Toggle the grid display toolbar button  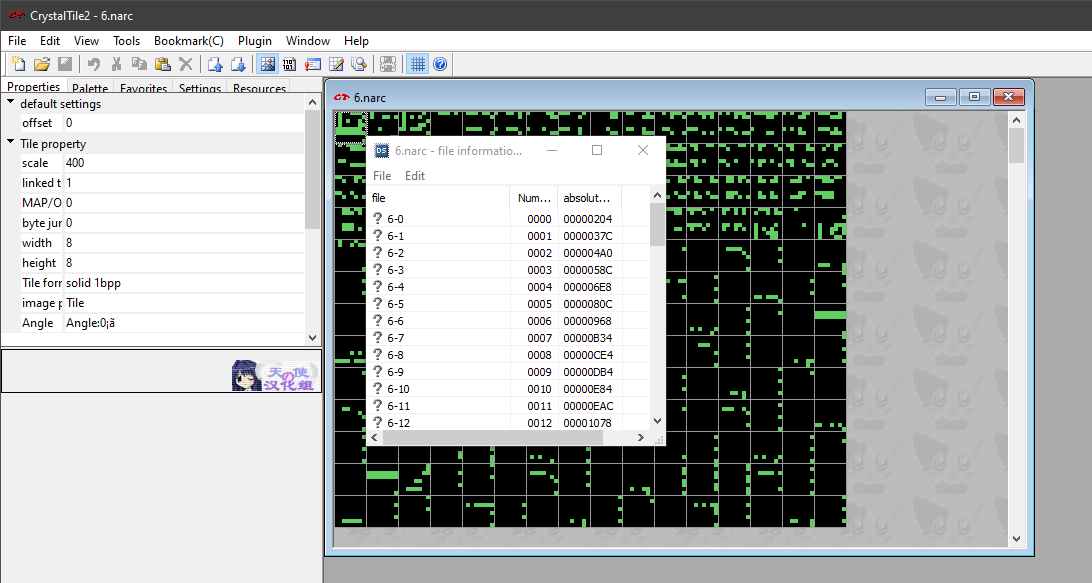pos(418,64)
